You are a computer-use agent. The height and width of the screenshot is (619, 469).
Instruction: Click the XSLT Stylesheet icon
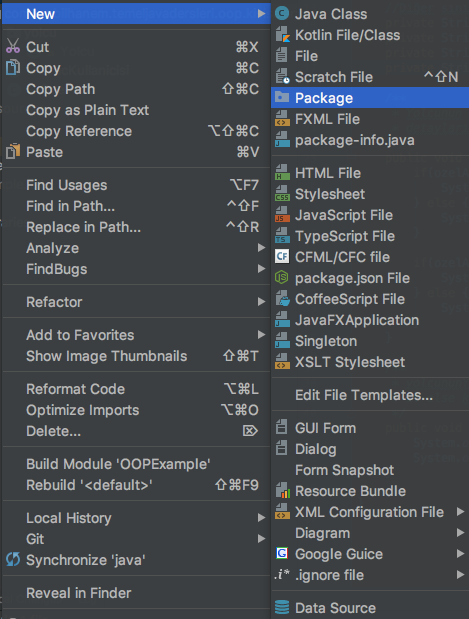[x=282, y=362]
